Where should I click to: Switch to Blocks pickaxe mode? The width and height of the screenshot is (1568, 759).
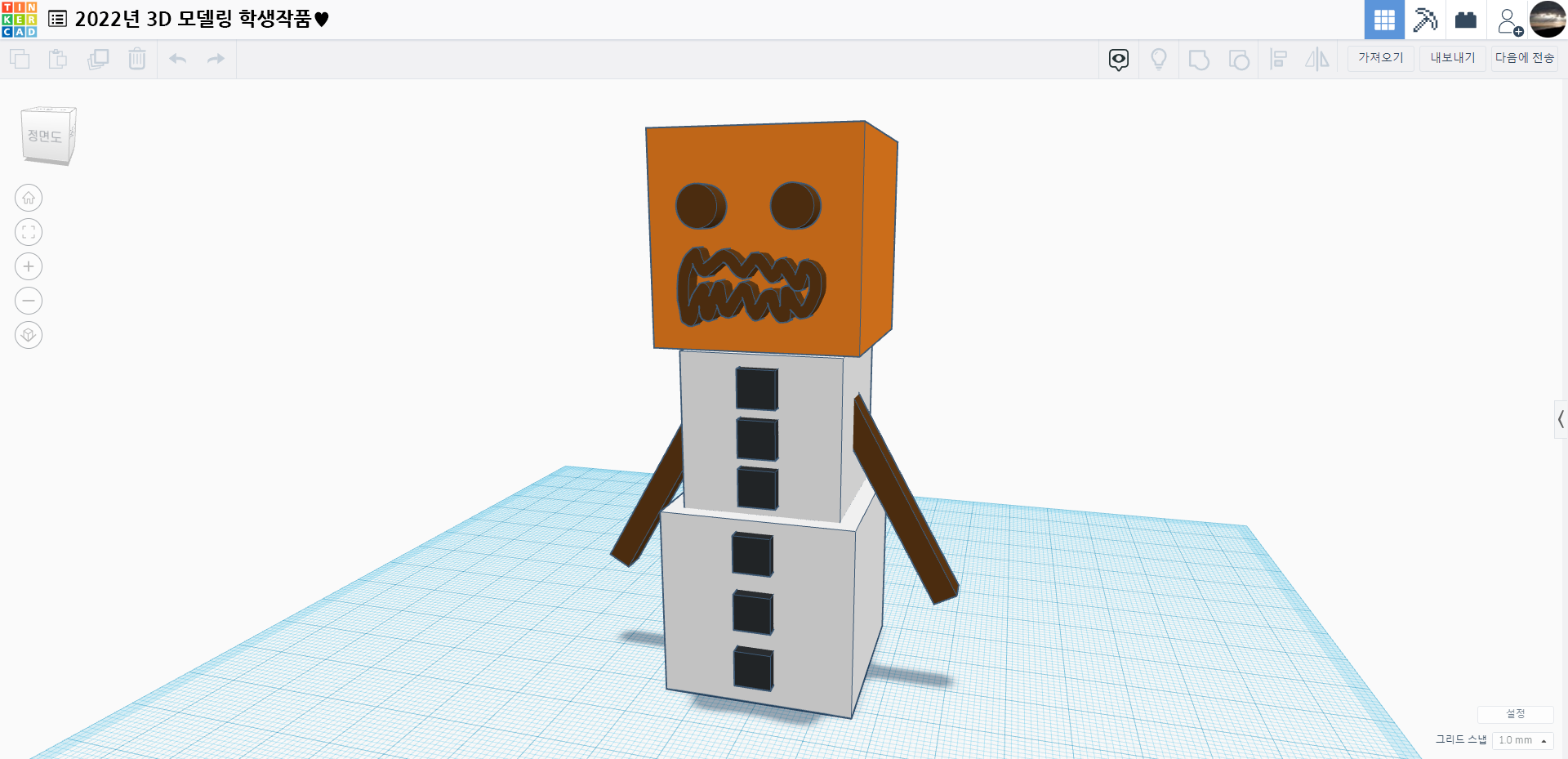point(1425,20)
